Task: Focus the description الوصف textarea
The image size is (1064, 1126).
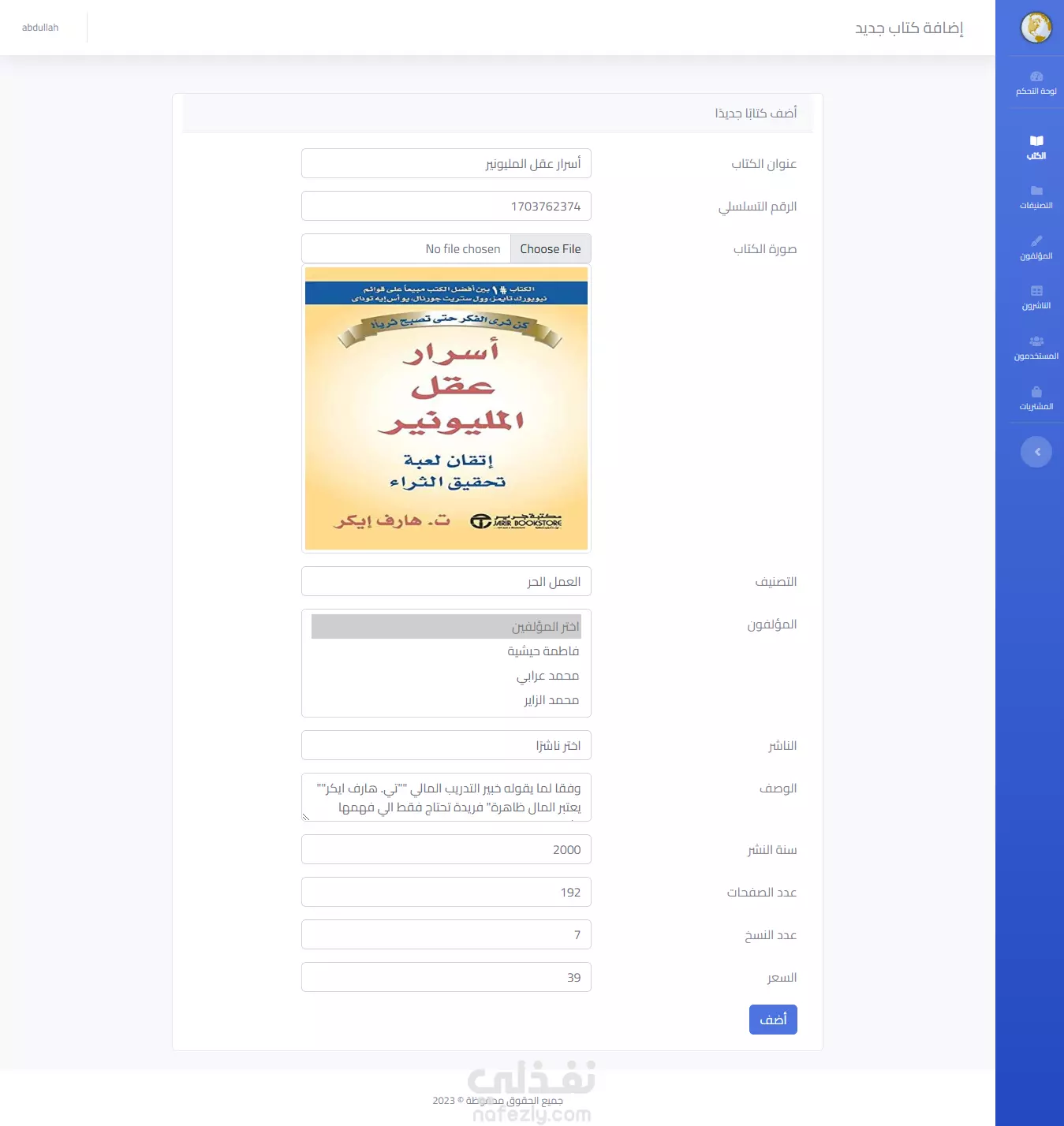Action: [x=446, y=797]
